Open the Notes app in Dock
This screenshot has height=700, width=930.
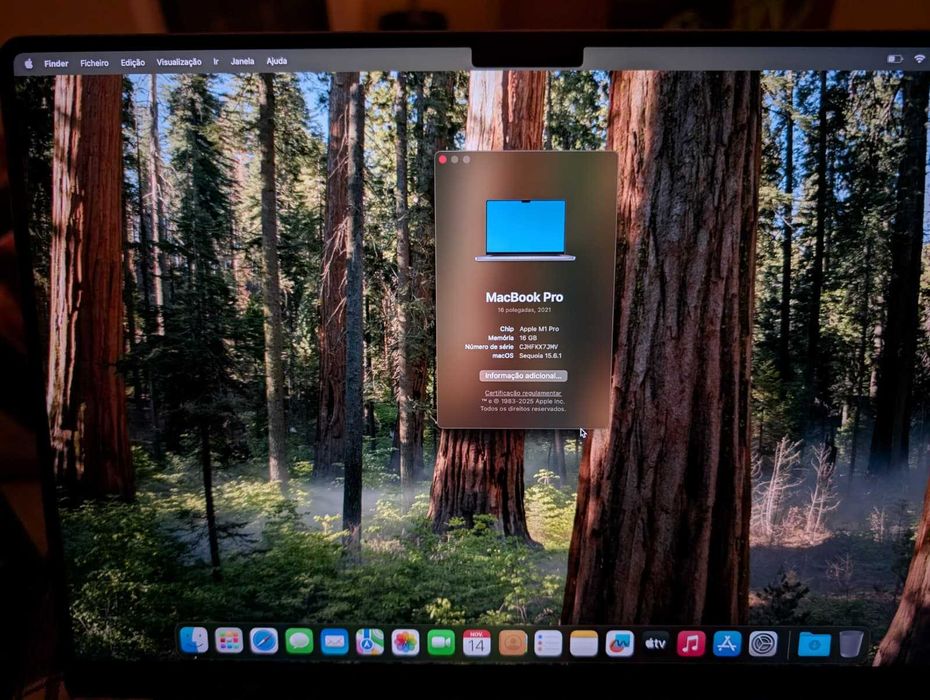[584, 644]
